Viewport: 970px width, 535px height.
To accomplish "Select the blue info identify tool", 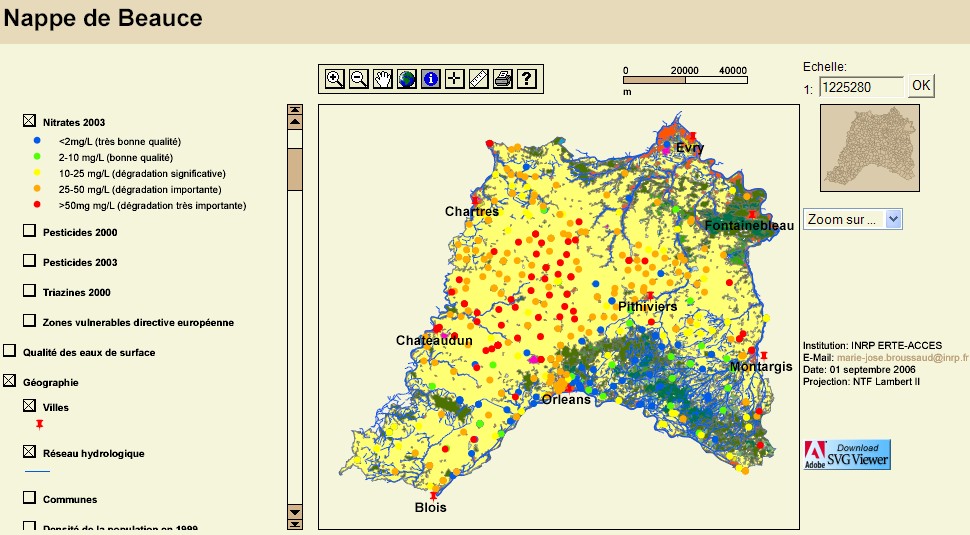I will pos(431,79).
